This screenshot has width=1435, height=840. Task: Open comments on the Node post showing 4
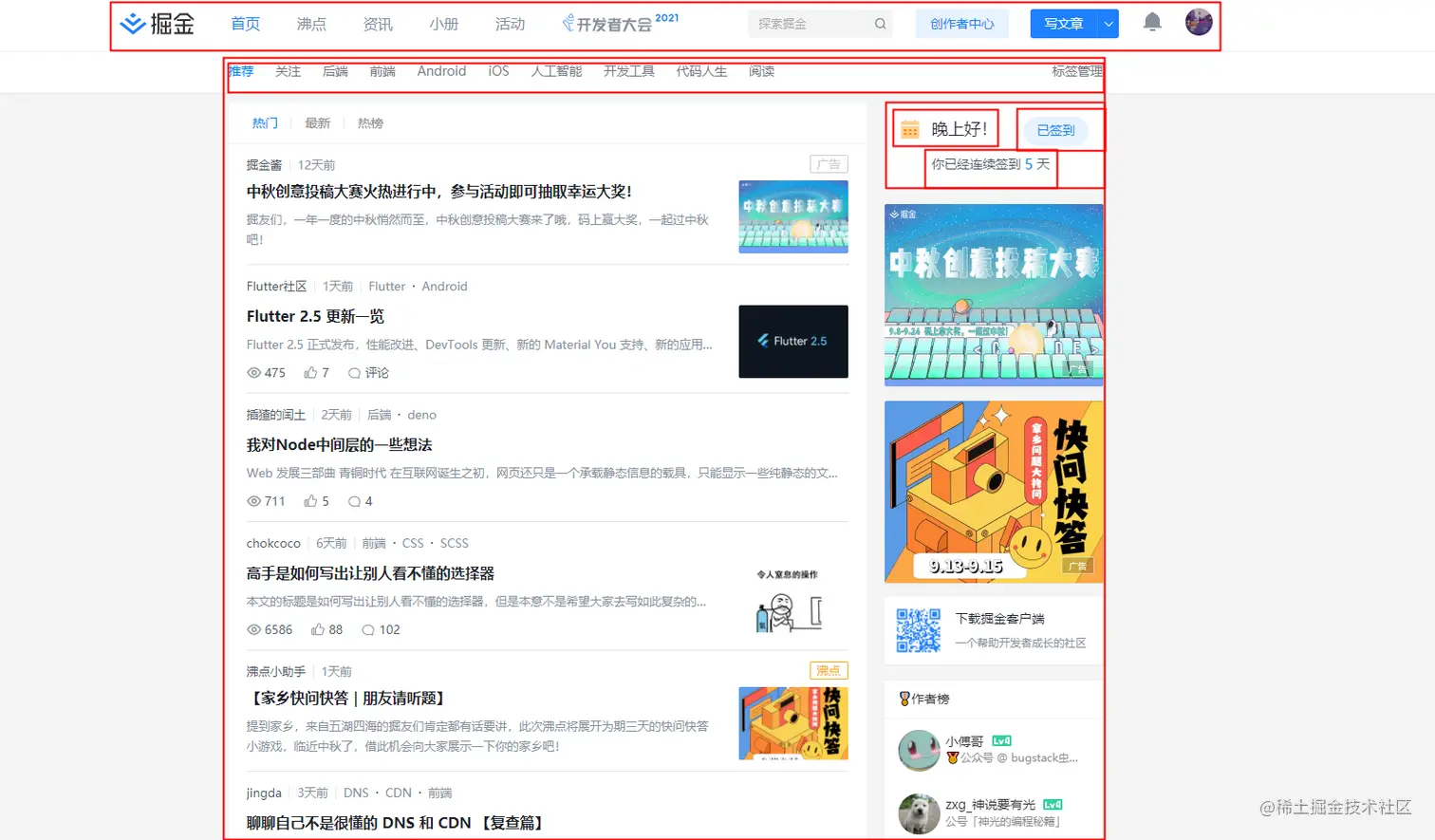tap(354, 501)
